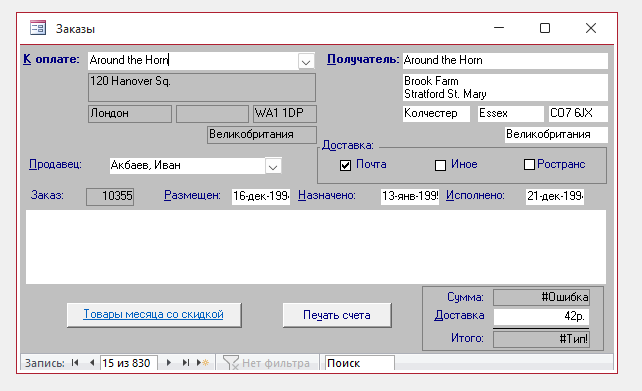Viewport: 642px width, 391px height.
Task: Click the Сумма #Ошибка field
Action: tap(541, 297)
